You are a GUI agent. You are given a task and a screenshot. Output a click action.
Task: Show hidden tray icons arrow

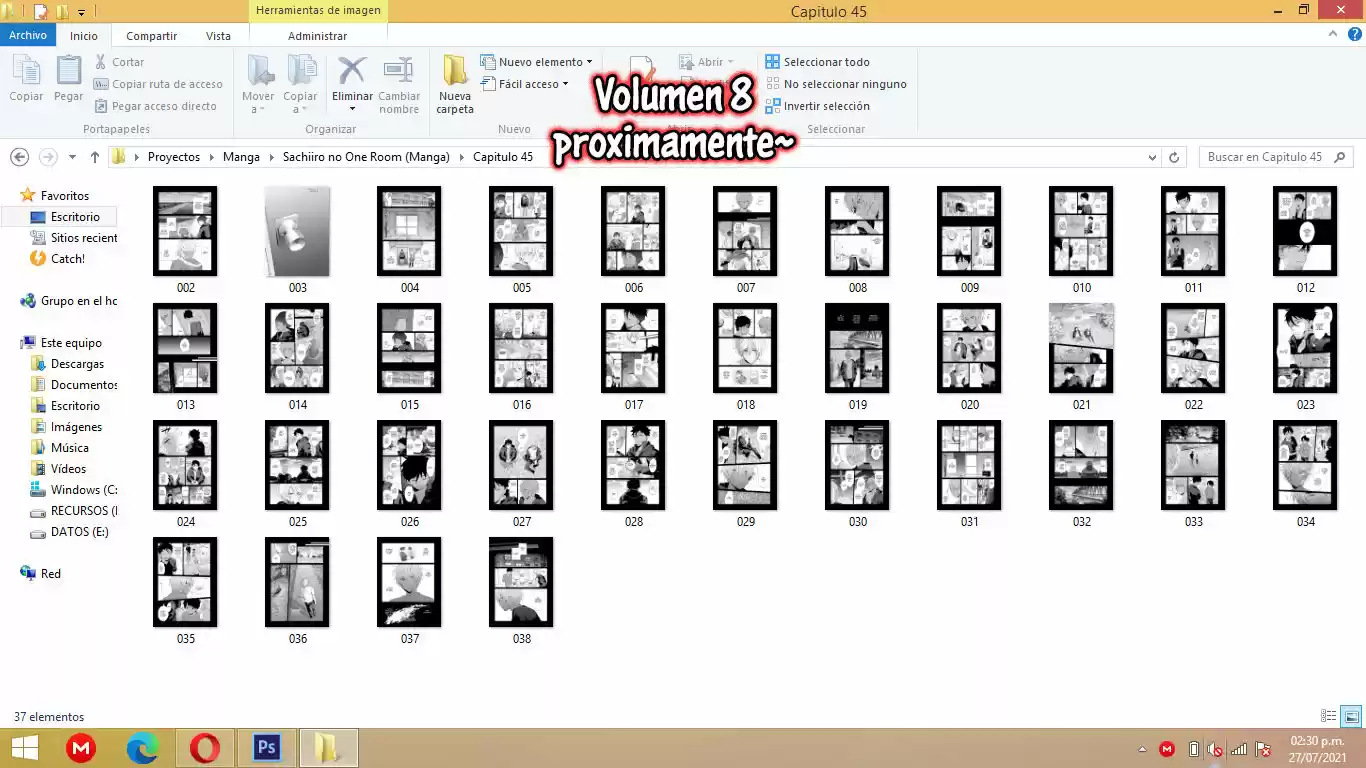coord(1142,749)
